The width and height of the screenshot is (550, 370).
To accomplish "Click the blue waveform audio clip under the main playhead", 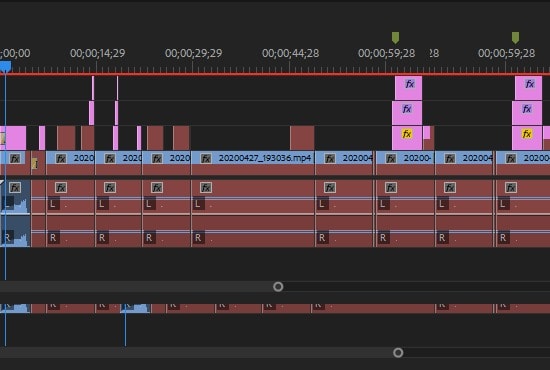I will [15, 213].
